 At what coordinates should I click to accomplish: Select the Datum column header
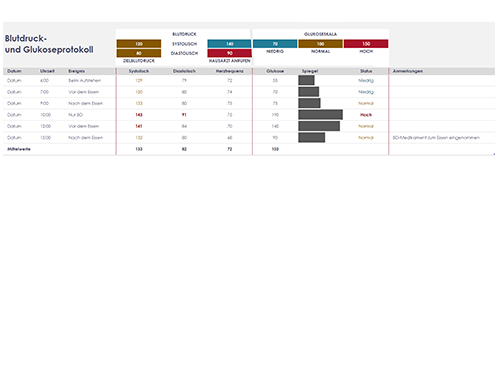14,71
